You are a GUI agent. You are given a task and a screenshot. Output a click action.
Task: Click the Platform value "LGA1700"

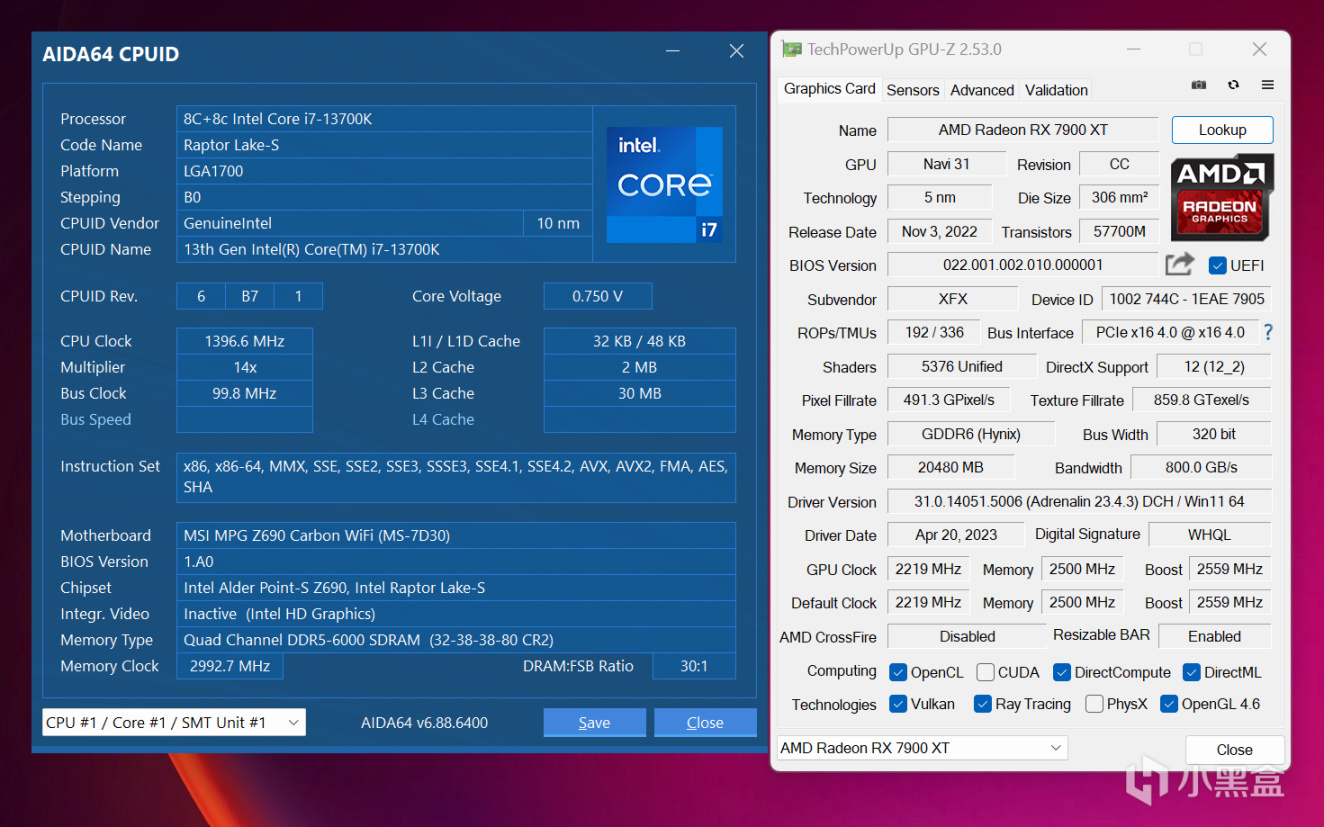[385, 171]
